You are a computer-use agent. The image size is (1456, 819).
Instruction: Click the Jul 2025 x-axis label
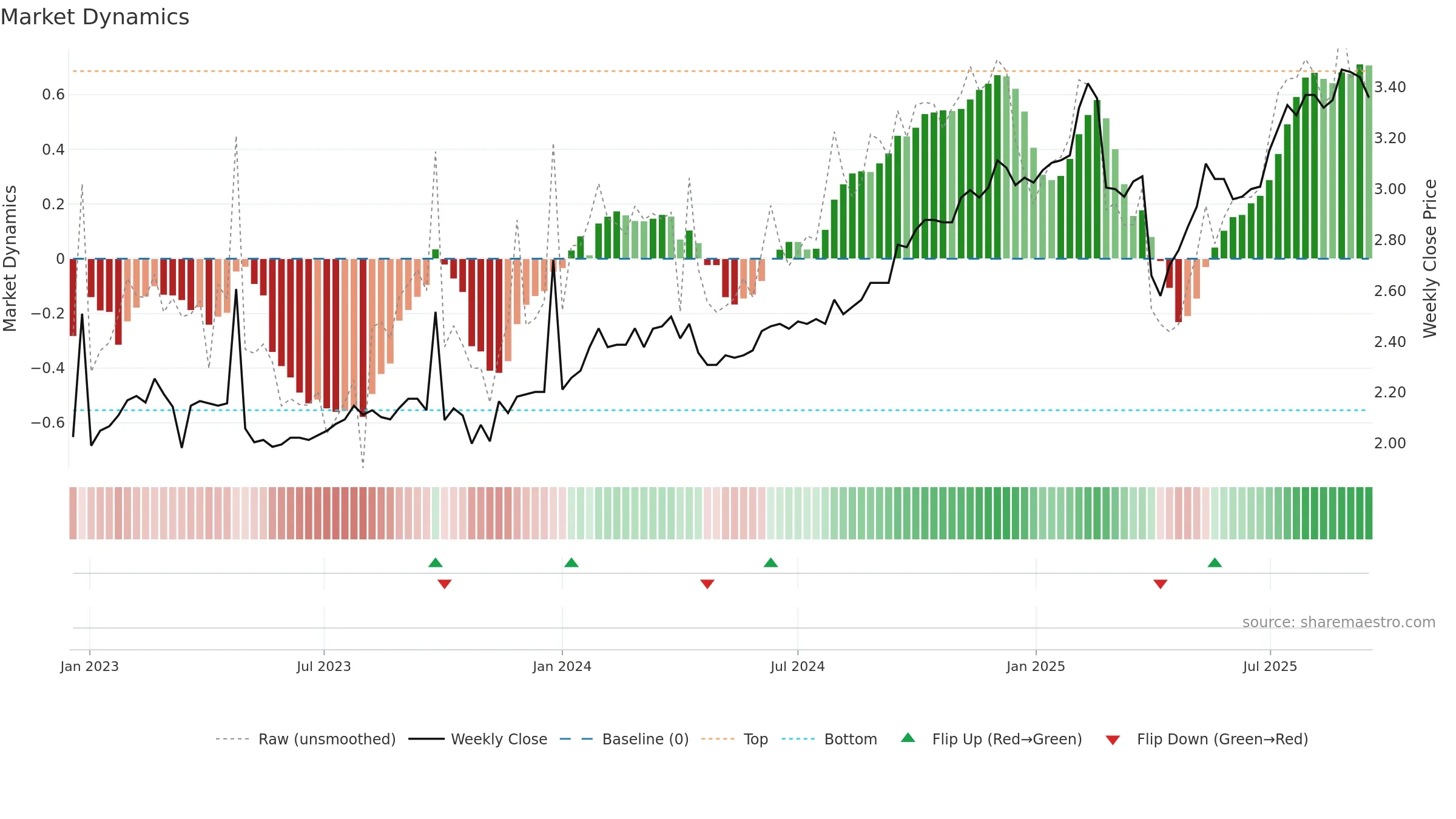coord(1270,666)
